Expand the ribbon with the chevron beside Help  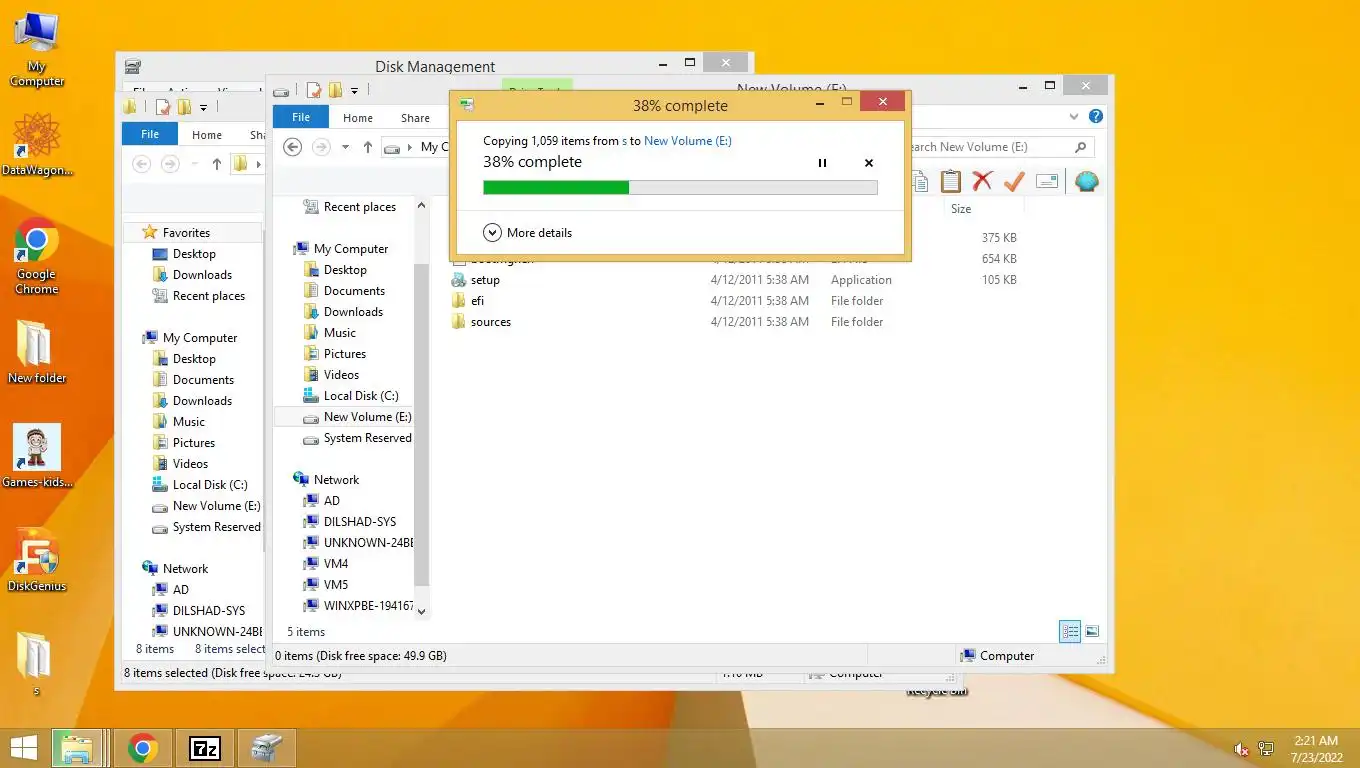coord(1076,117)
